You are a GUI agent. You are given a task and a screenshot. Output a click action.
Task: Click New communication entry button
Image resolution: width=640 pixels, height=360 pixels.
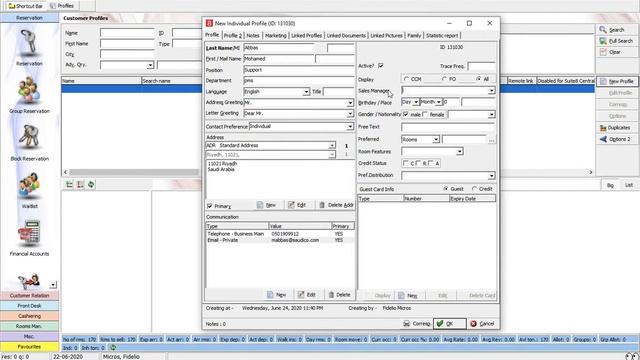click(276, 294)
